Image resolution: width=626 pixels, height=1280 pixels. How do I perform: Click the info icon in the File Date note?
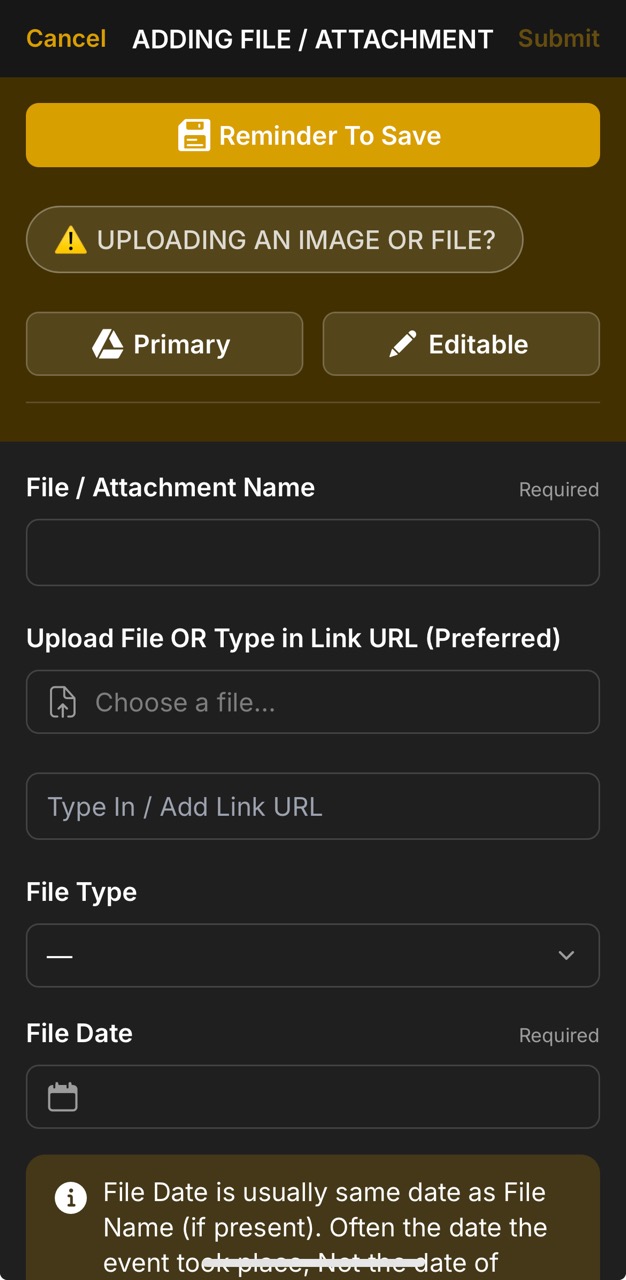70,1197
